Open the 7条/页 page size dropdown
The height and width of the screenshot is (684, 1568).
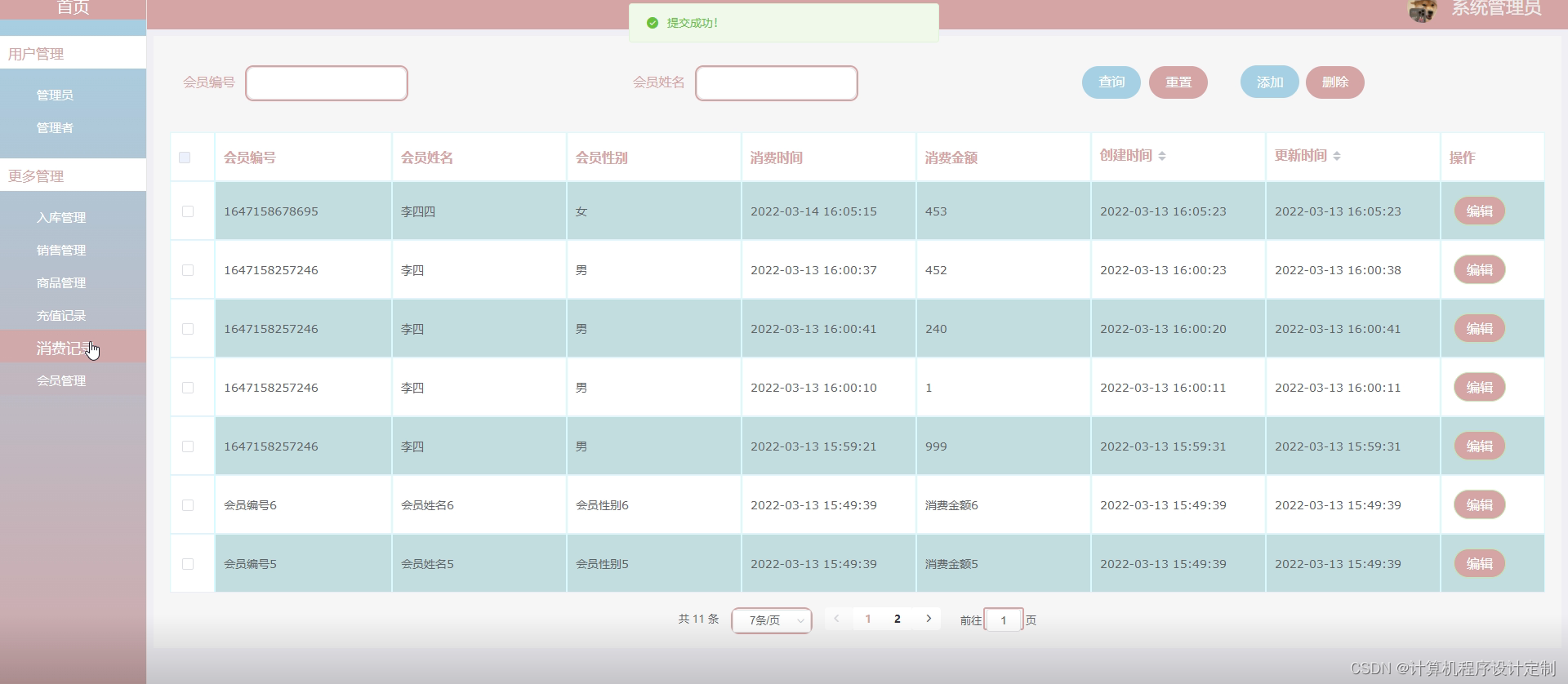click(x=772, y=620)
